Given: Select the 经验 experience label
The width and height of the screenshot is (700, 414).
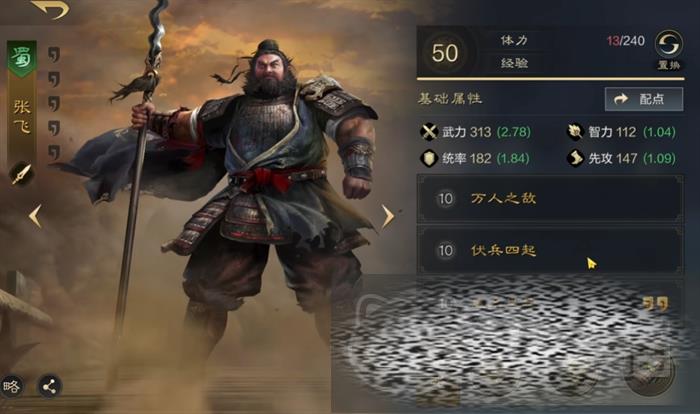Looking at the screenshot, I should (514, 63).
